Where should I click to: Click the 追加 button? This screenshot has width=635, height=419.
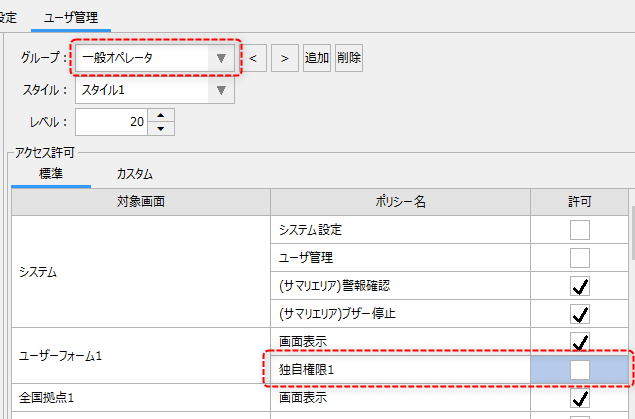(x=317, y=58)
